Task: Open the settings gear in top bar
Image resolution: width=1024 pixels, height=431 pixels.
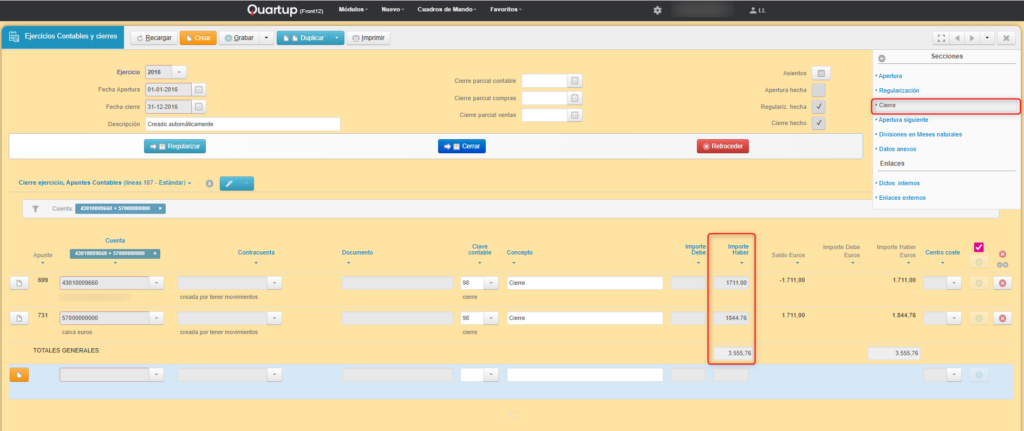Action: pos(657,10)
